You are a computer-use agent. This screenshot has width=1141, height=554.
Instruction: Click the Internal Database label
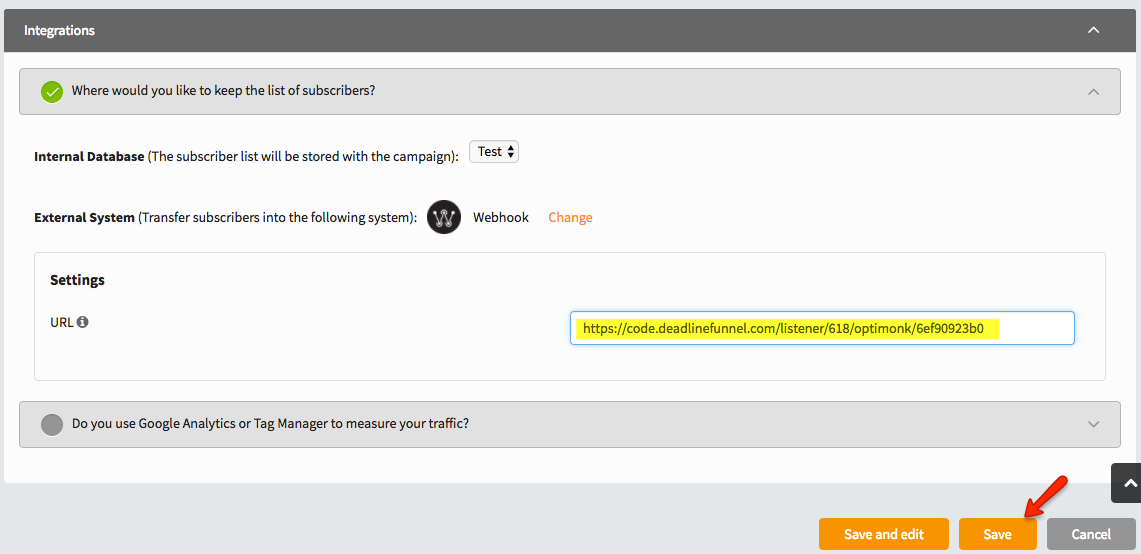89,157
